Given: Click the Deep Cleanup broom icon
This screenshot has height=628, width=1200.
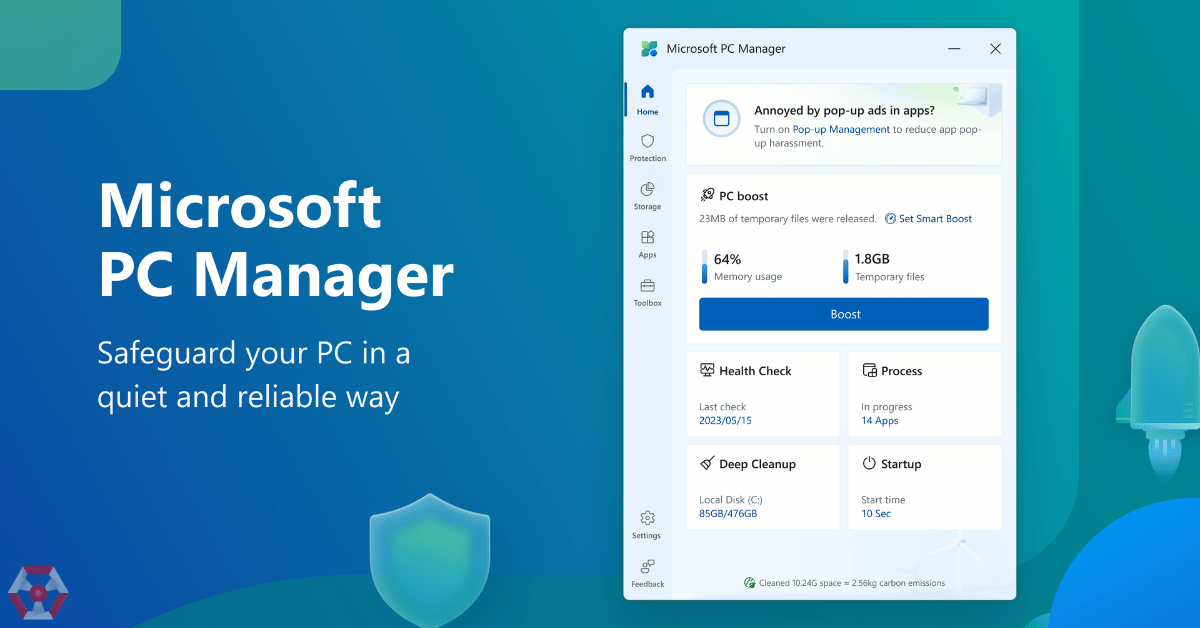Looking at the screenshot, I should [x=707, y=463].
